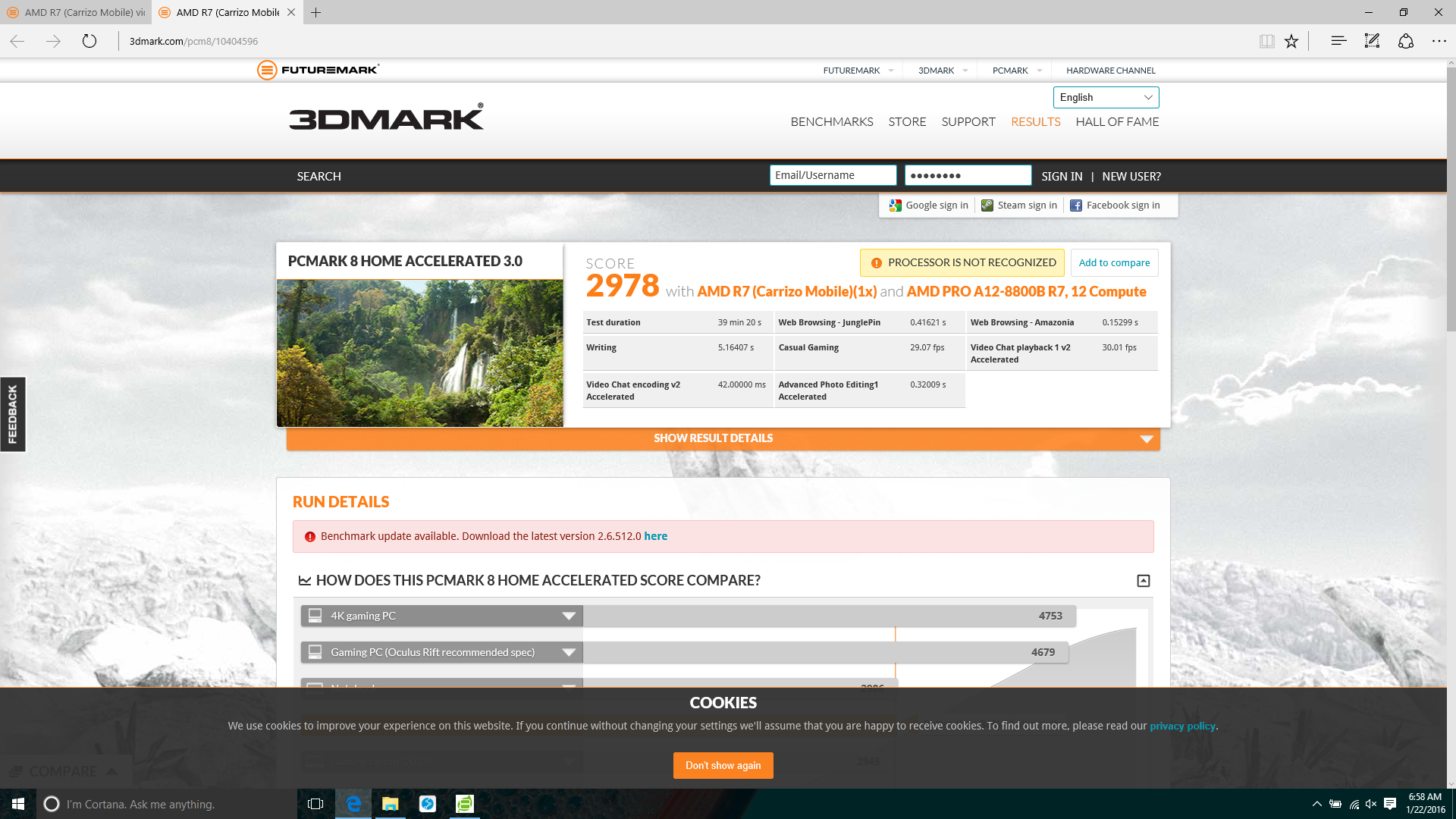Open HALL OF FAME page
Viewport: 1456px width, 819px height.
point(1117,121)
